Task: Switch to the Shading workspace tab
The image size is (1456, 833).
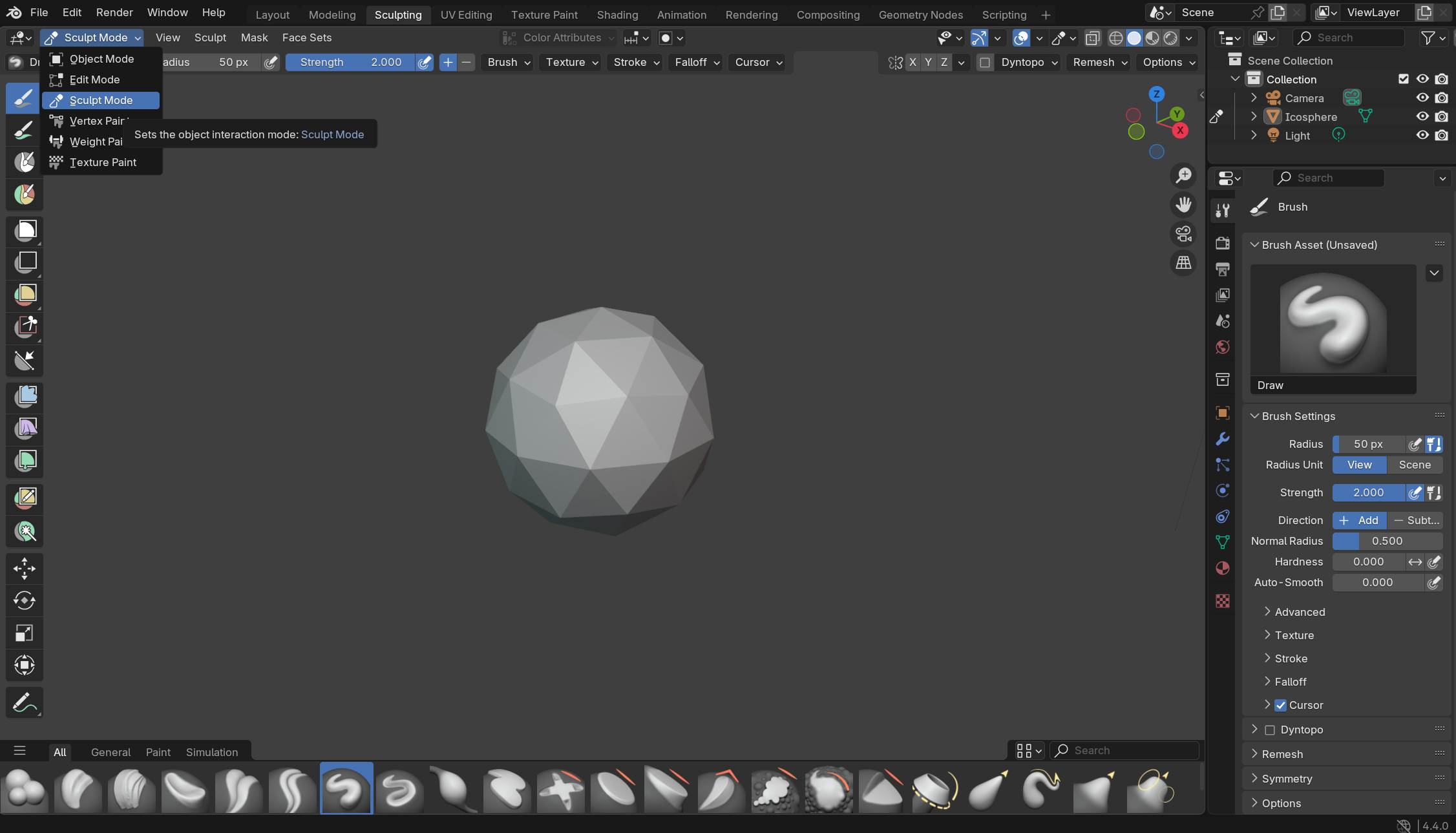Action: (x=617, y=14)
